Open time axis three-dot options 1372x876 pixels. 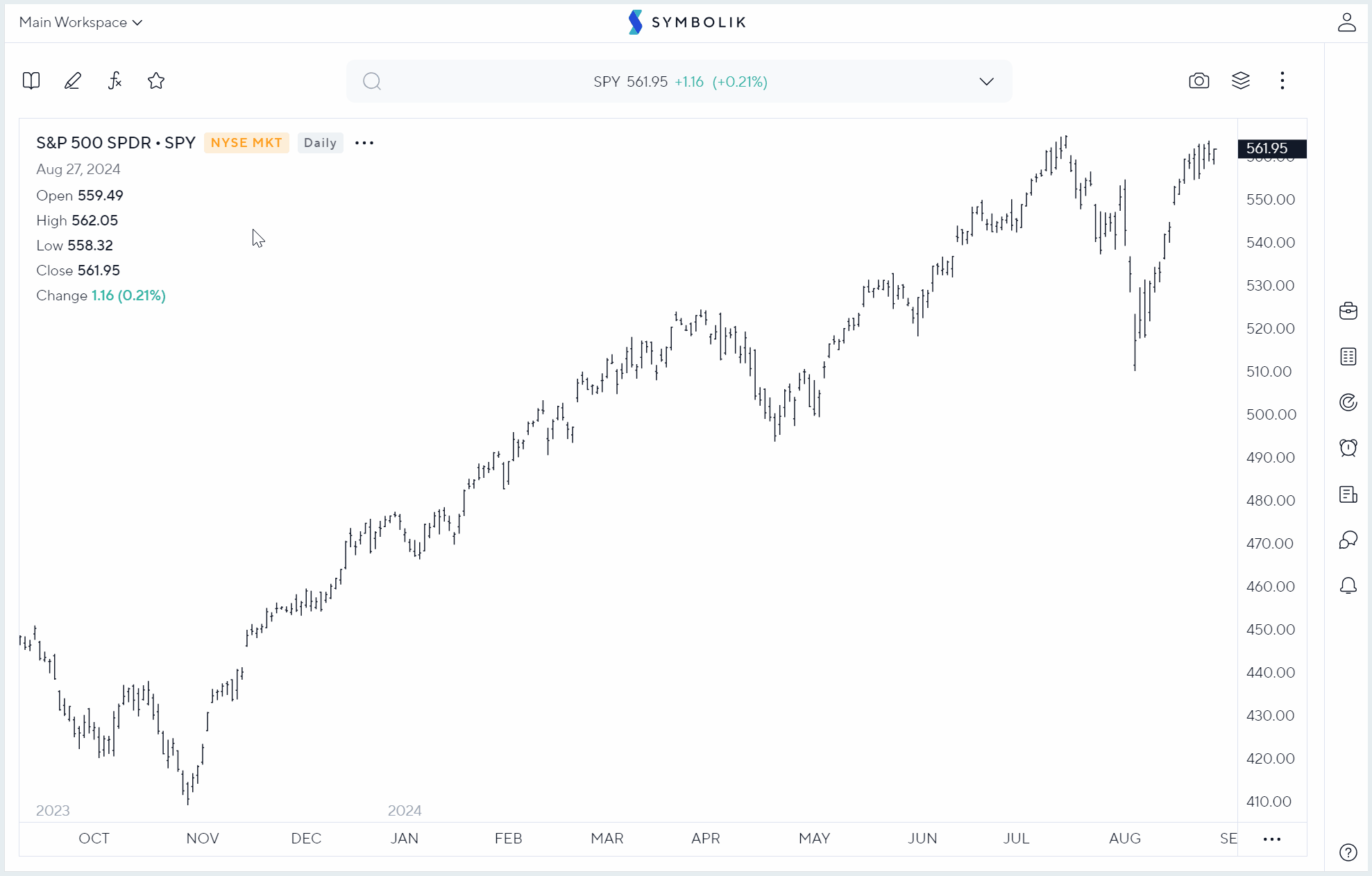pos(1272,839)
